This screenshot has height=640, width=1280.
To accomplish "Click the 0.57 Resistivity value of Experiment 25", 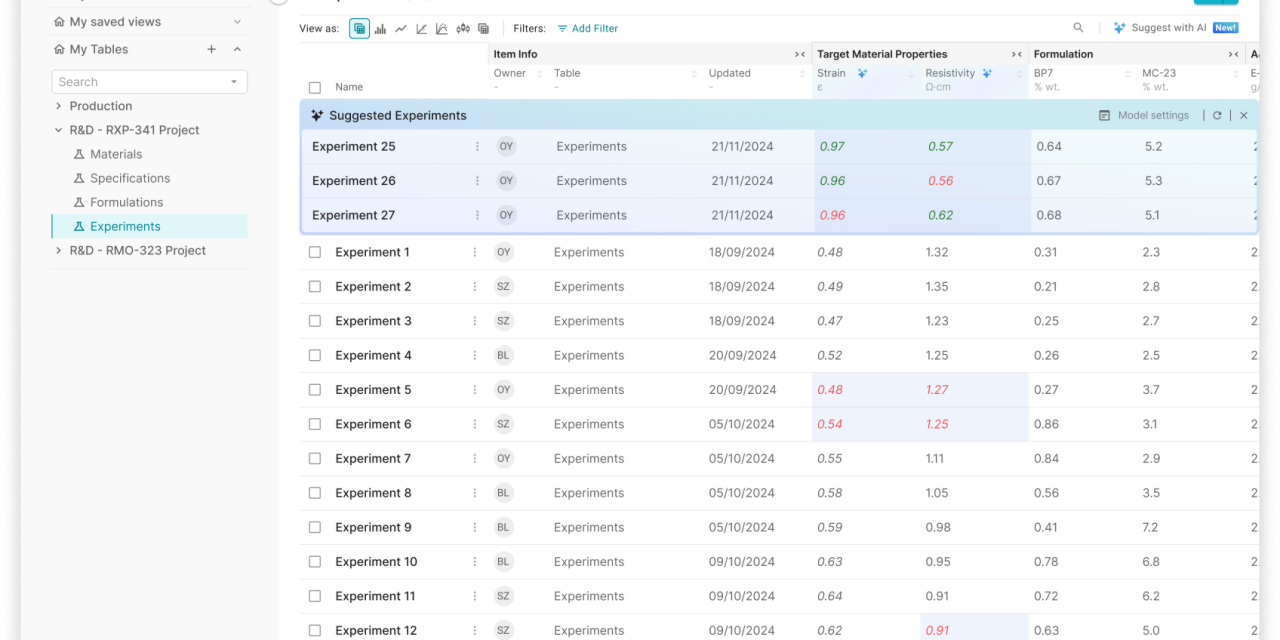I will [940, 147].
